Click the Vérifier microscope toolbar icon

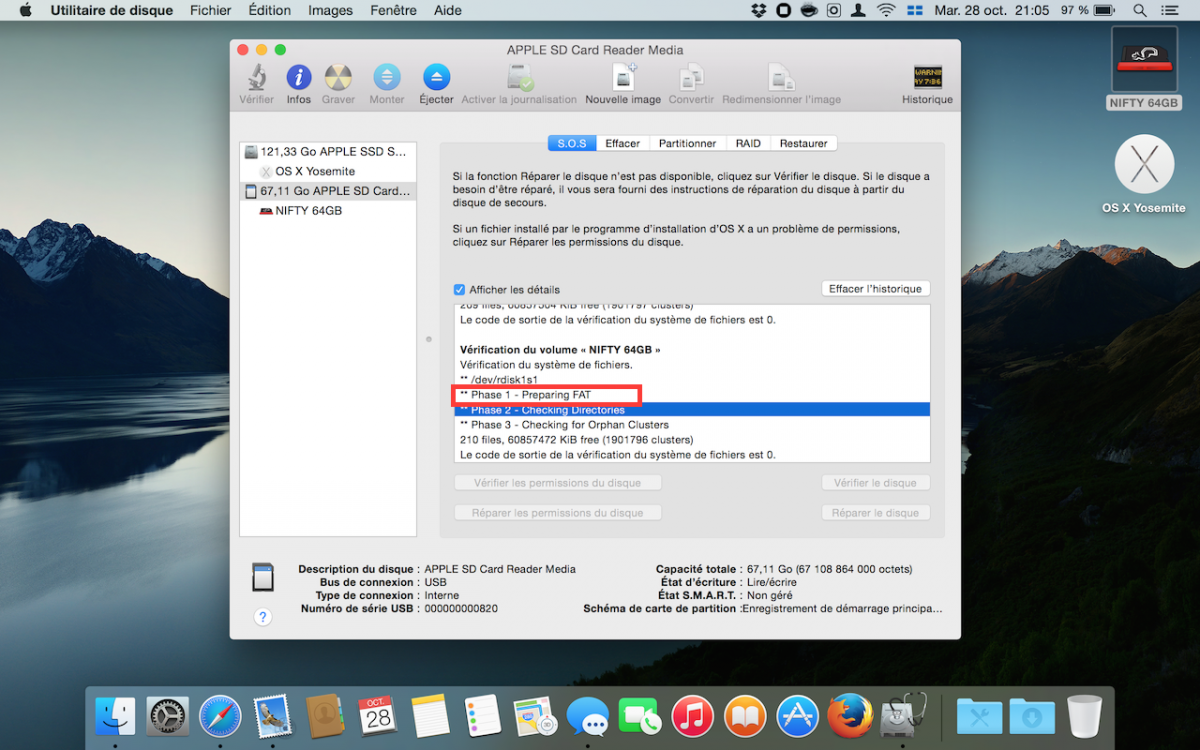tap(257, 78)
